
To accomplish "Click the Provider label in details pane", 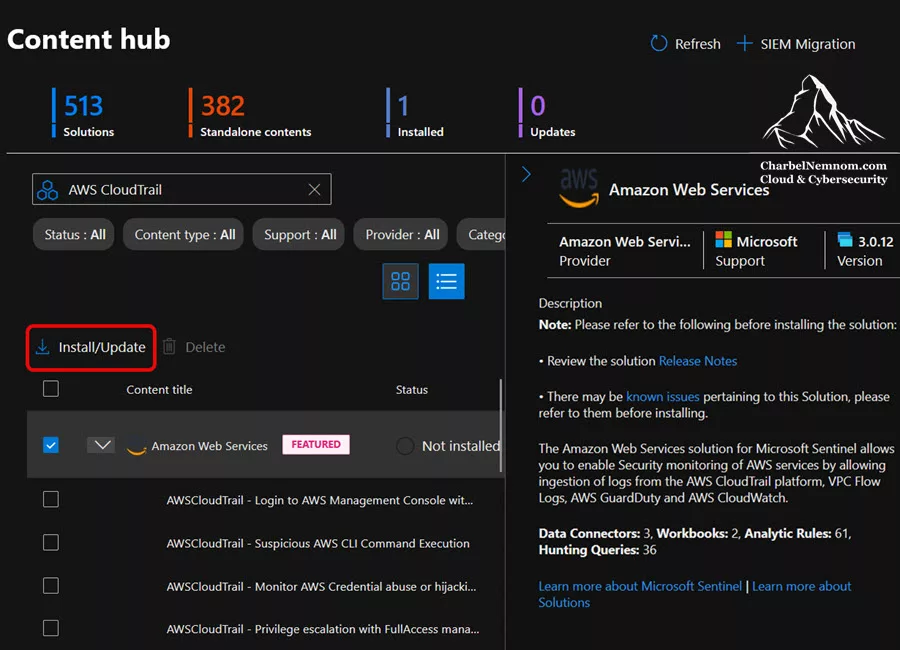I will [584, 261].
